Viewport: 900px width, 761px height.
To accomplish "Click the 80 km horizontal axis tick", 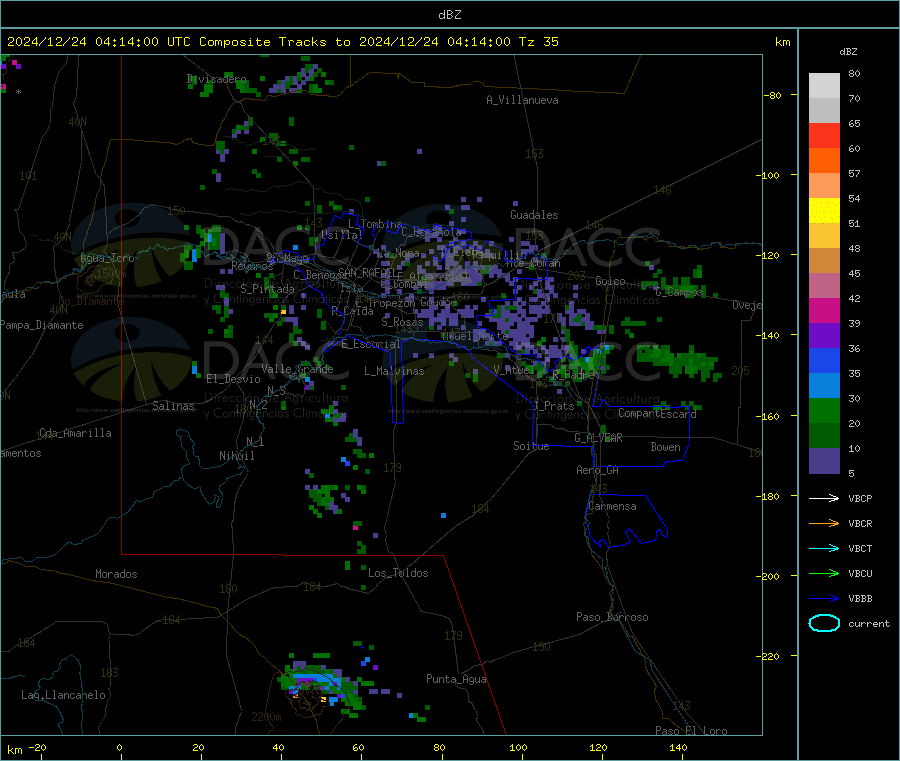I will click(439, 747).
